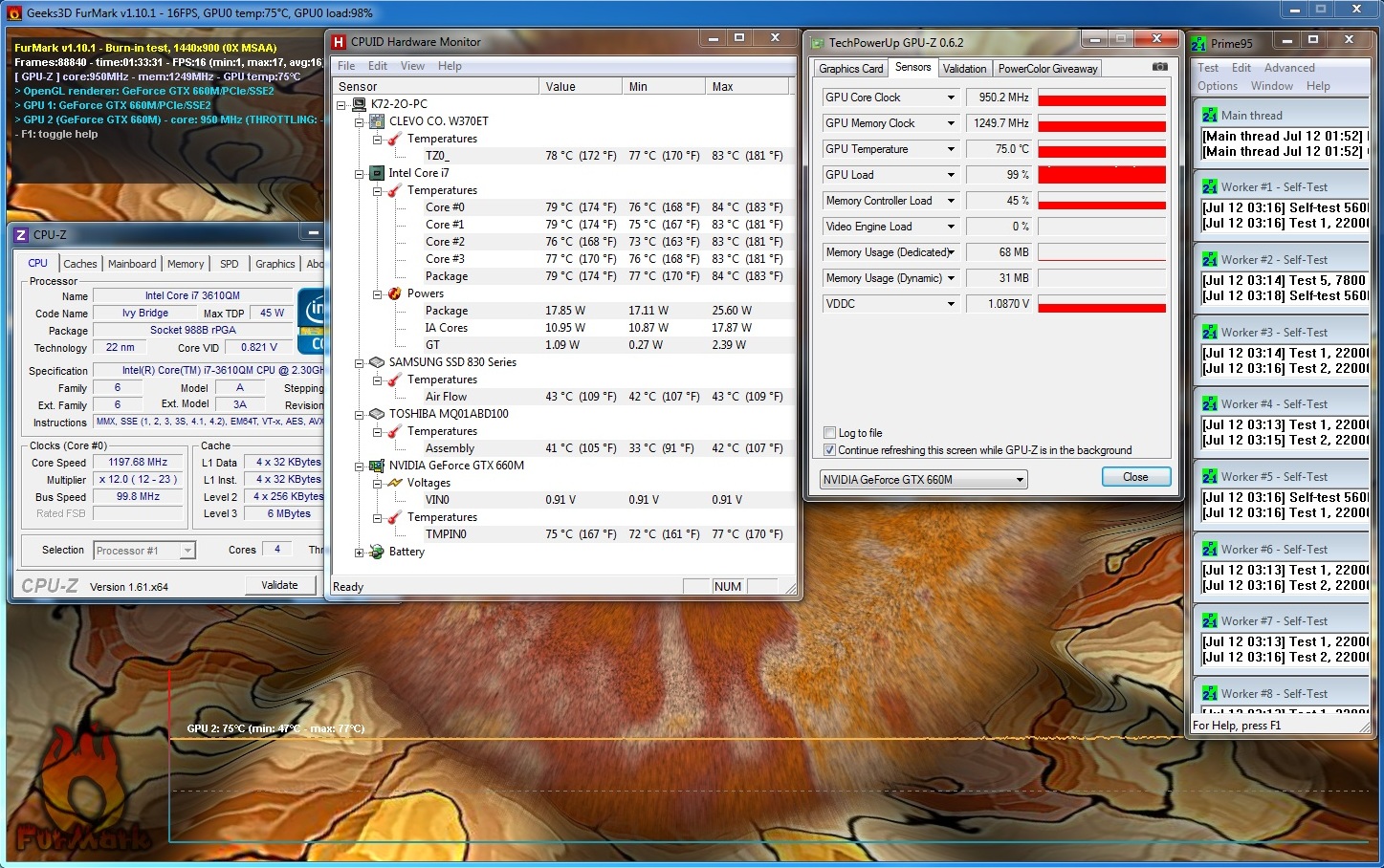Screen dimensions: 1384x868
Task: Switch to the Graphics Card tab in GPU-Z
Action: pyautogui.click(x=850, y=69)
